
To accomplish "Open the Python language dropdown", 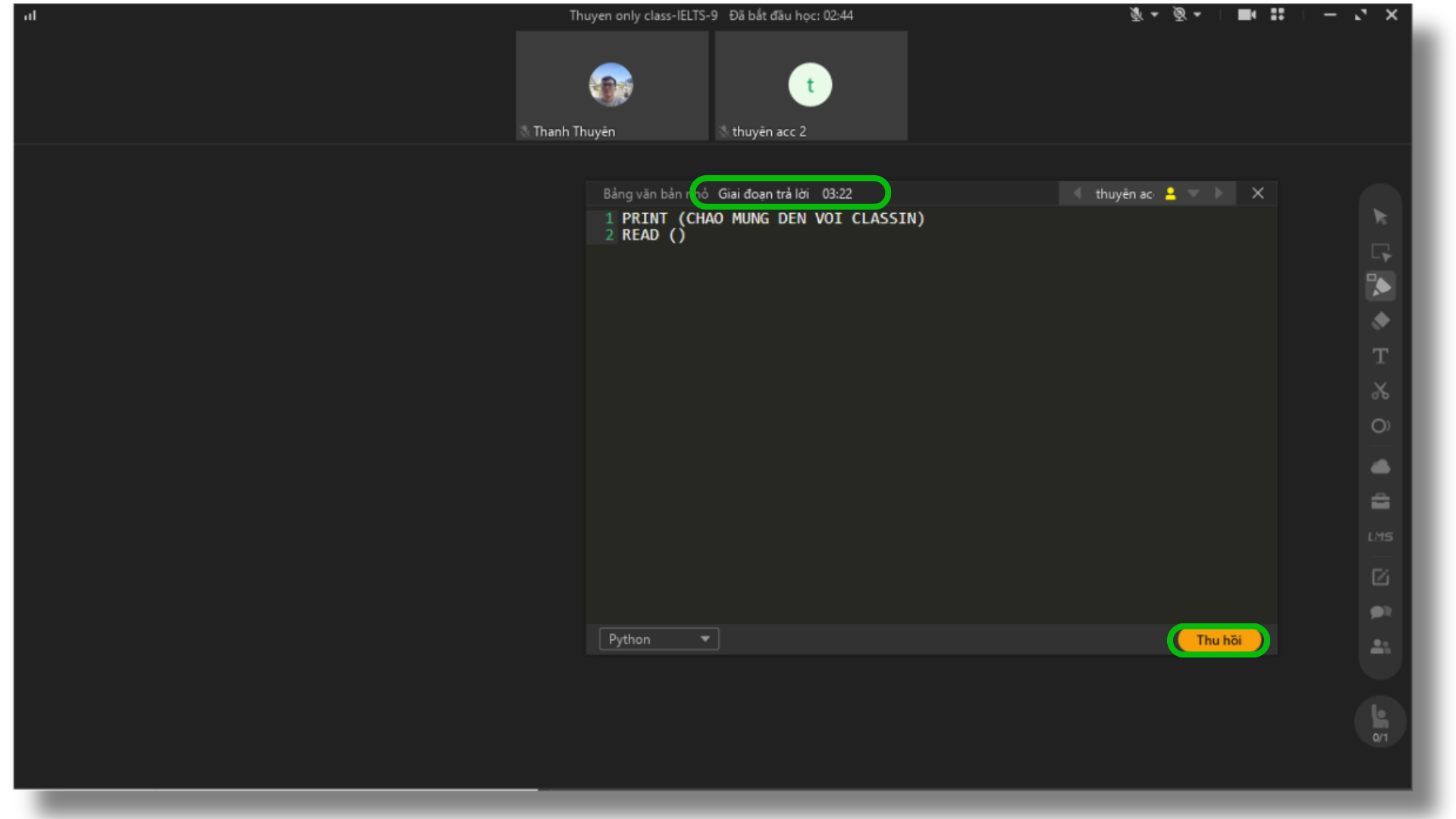I will (x=658, y=639).
